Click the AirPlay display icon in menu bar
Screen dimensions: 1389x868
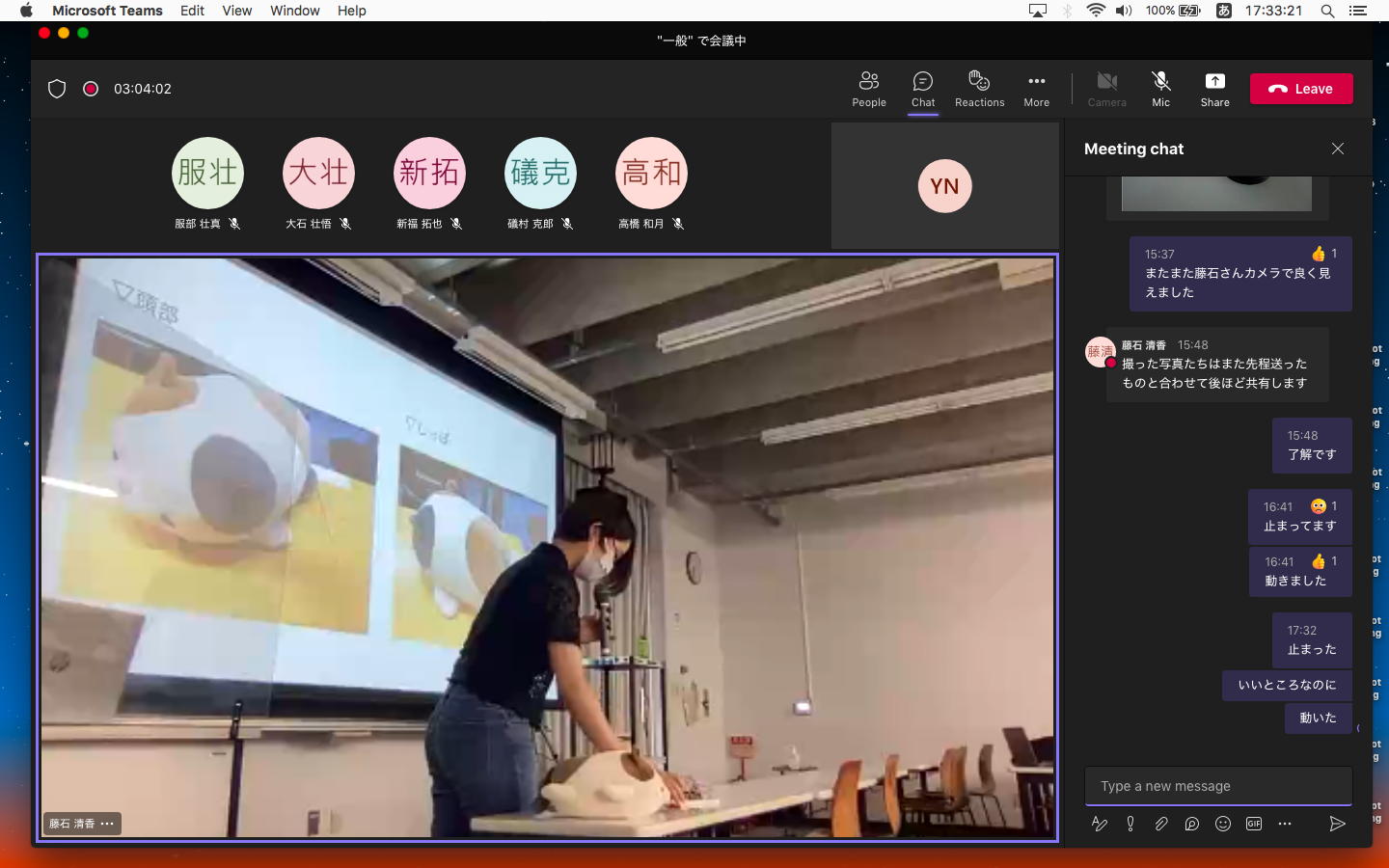click(x=1038, y=11)
